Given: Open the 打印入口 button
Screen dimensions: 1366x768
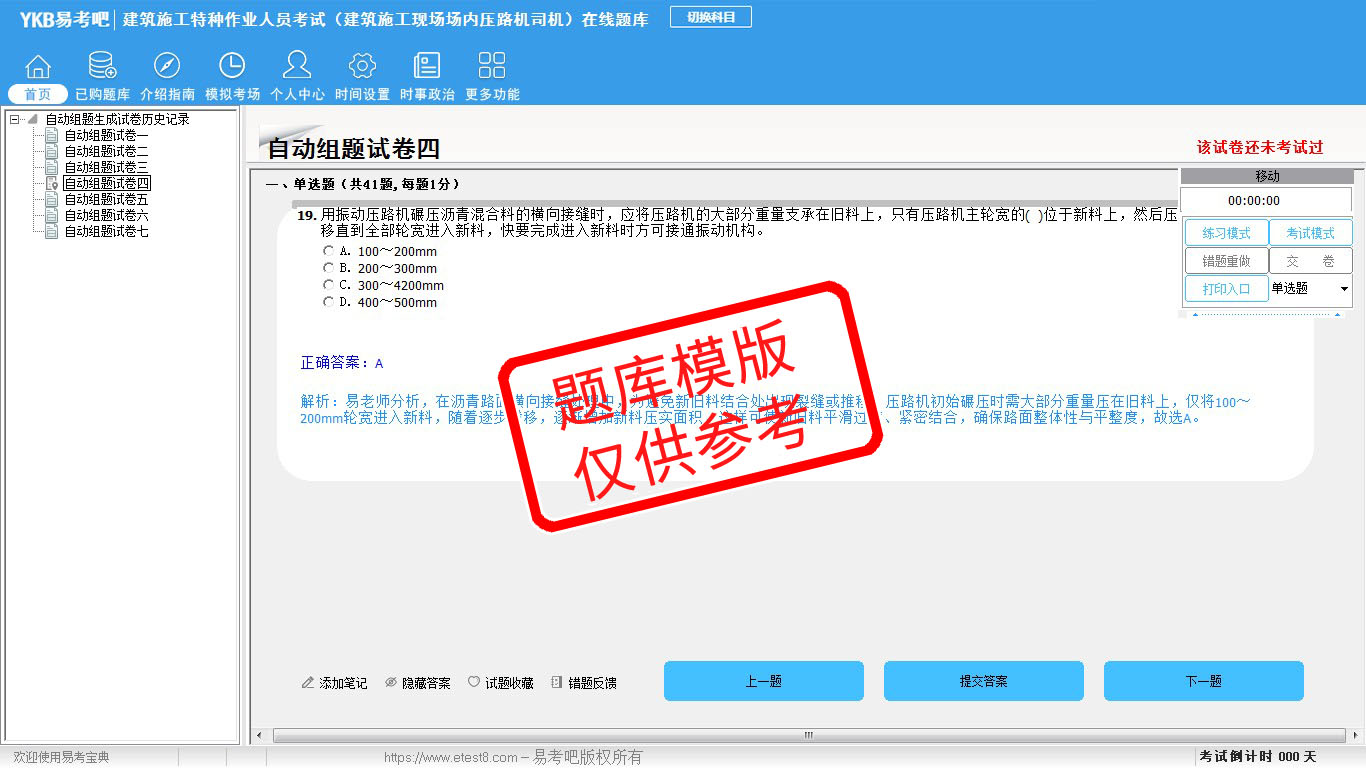Looking at the screenshot, I should click(1226, 289).
